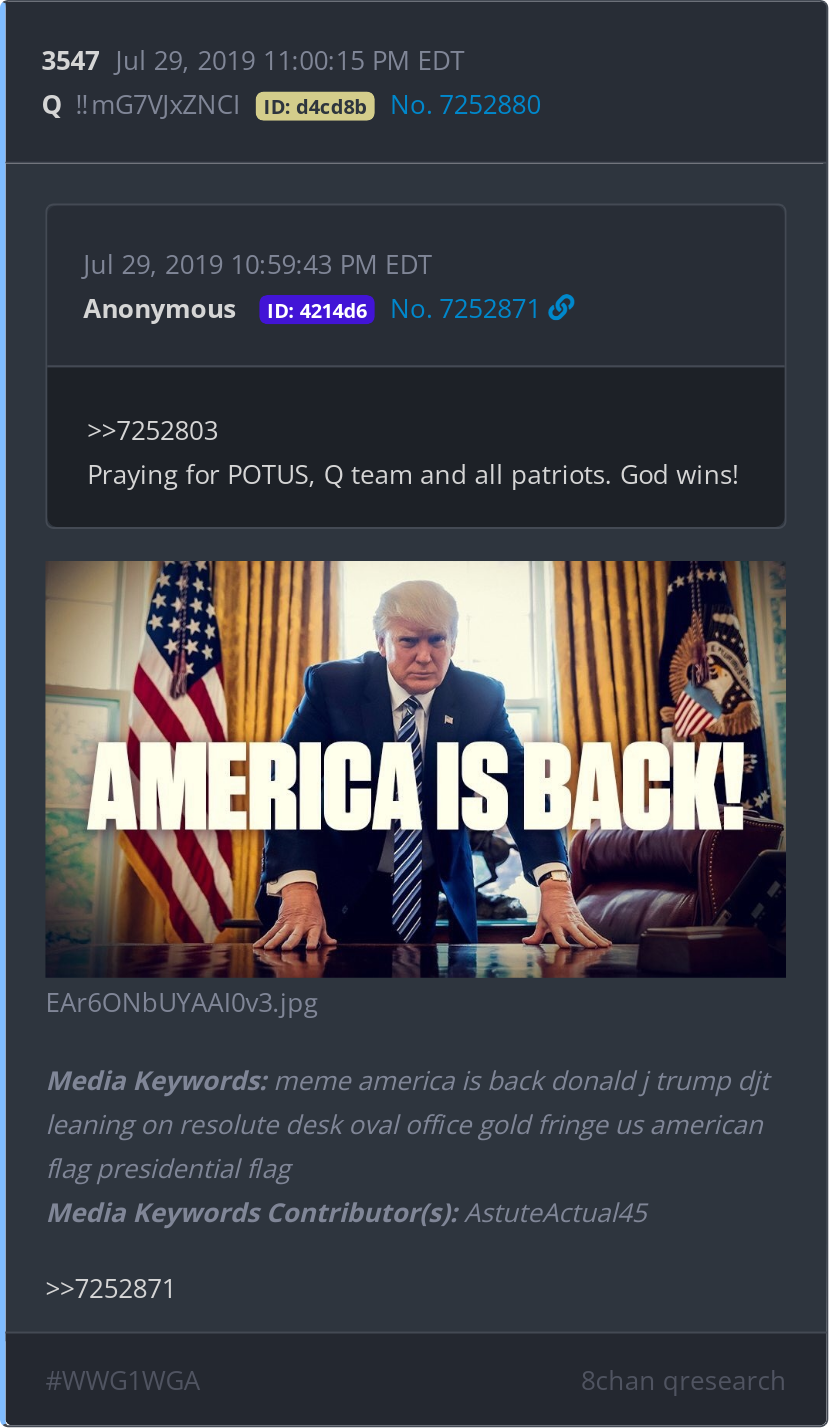Viewport: 830px width, 1428px height.
Task: Open post link No. 7252880
Action: (x=465, y=105)
